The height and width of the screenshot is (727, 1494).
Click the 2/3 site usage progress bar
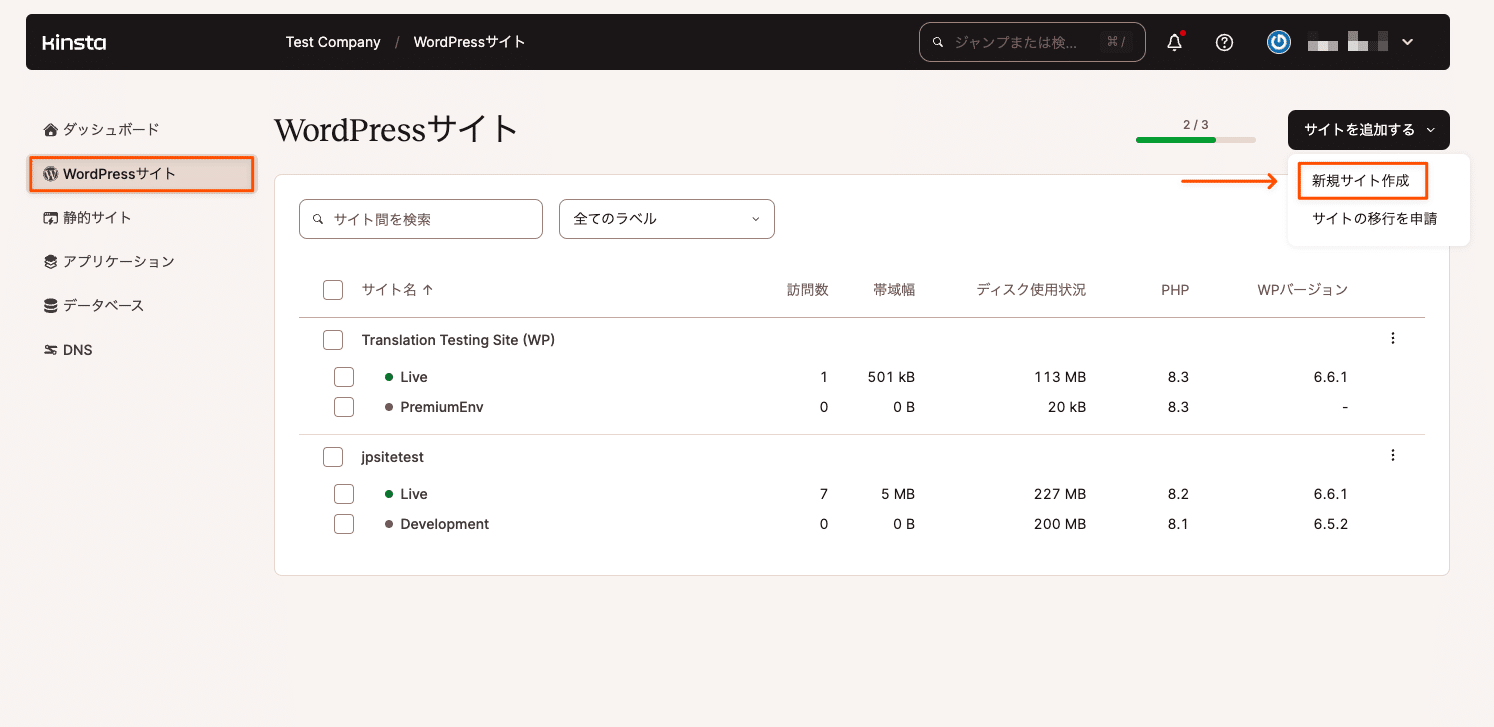tap(1196, 140)
